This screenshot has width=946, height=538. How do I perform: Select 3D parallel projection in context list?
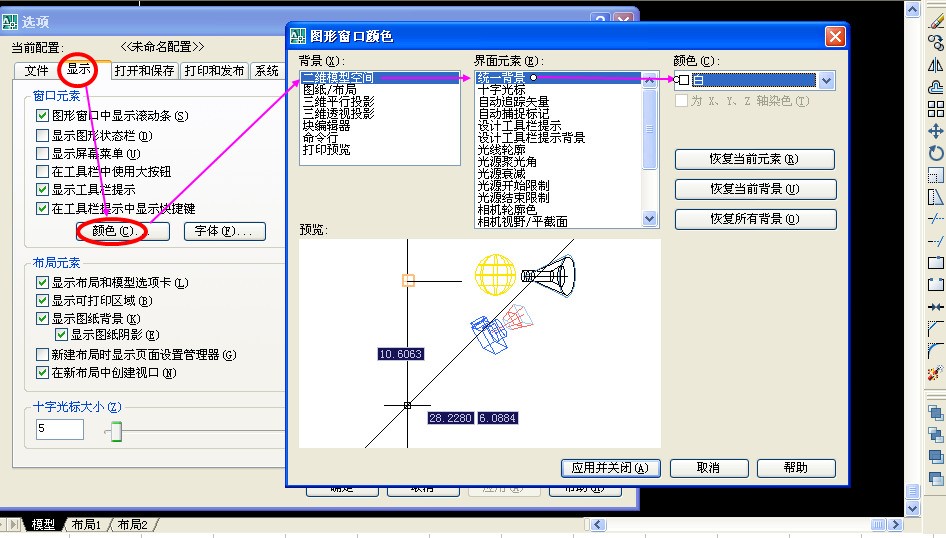tap(338, 102)
